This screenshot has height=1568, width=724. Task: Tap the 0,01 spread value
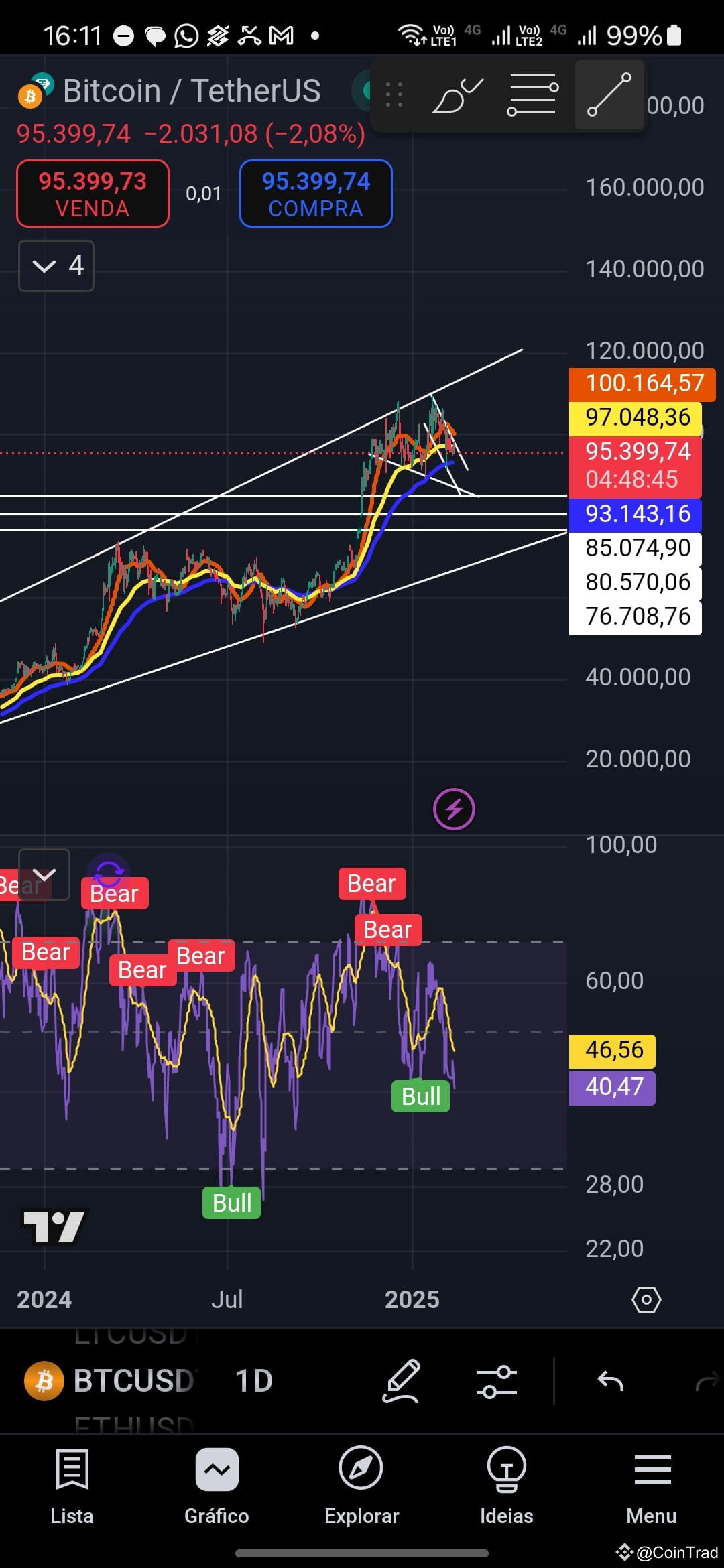[x=203, y=194]
